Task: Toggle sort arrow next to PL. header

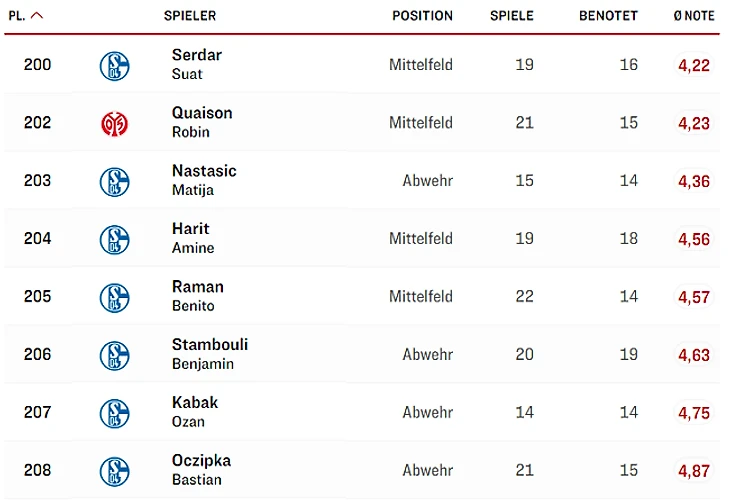Action: click(37, 16)
